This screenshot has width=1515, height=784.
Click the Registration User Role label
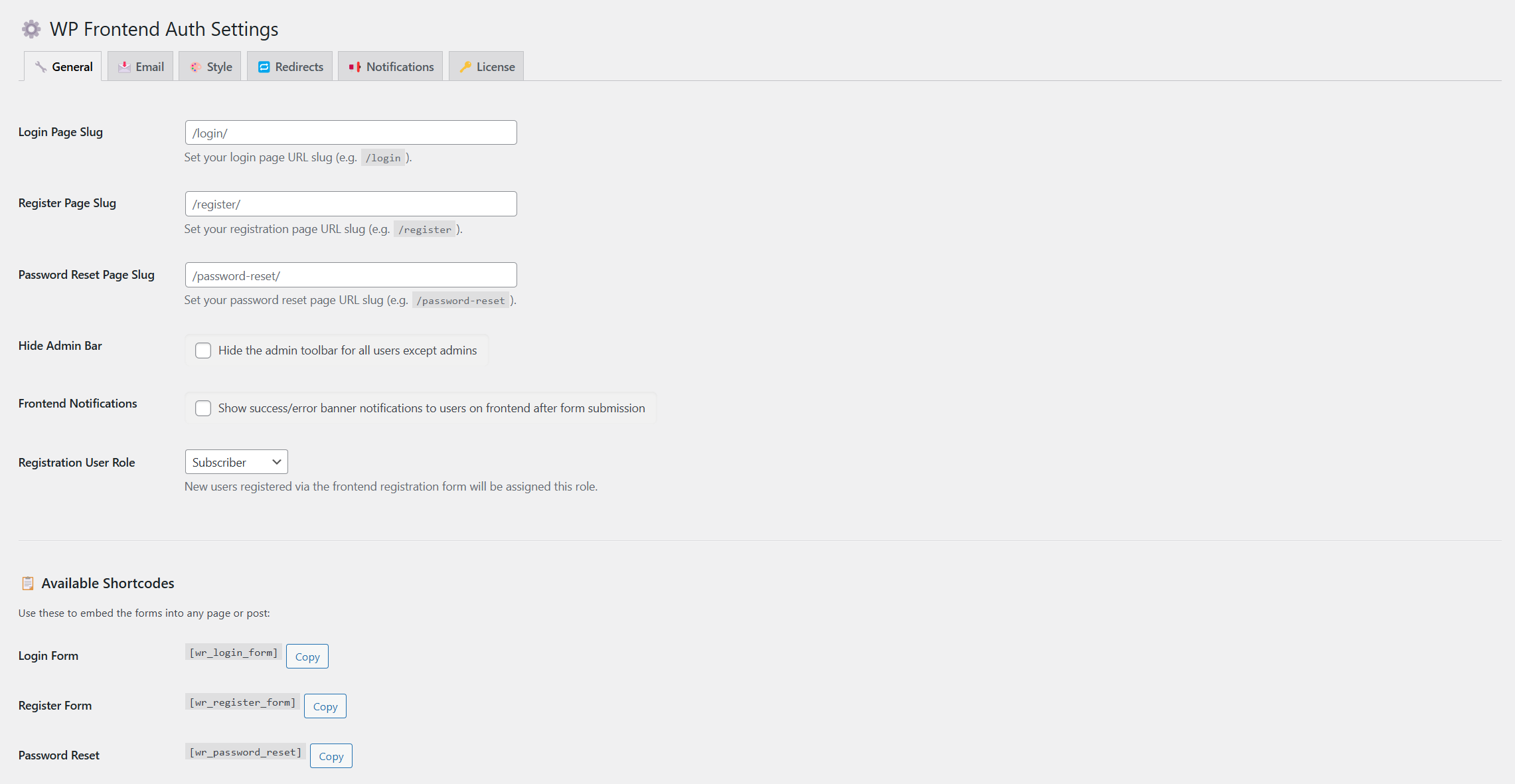(77, 463)
